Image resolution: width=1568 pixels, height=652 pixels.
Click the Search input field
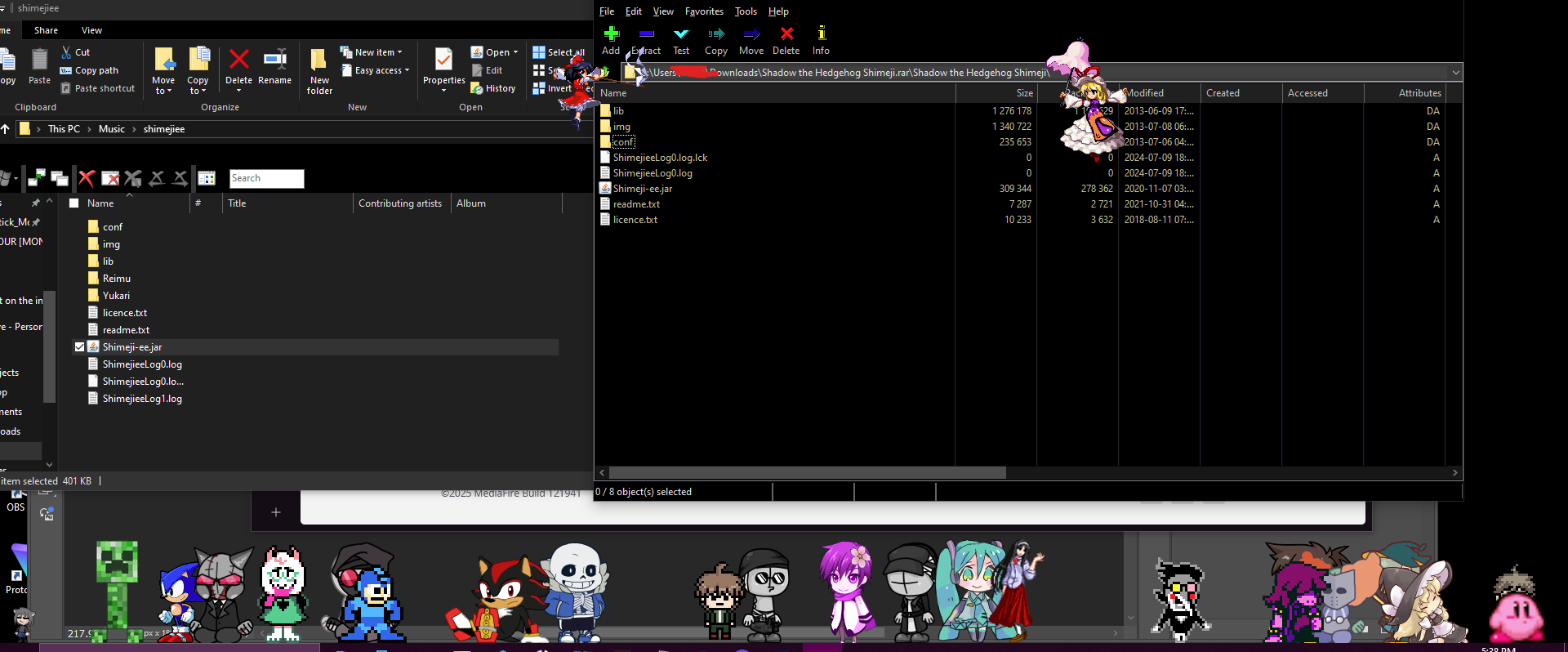pos(266,178)
